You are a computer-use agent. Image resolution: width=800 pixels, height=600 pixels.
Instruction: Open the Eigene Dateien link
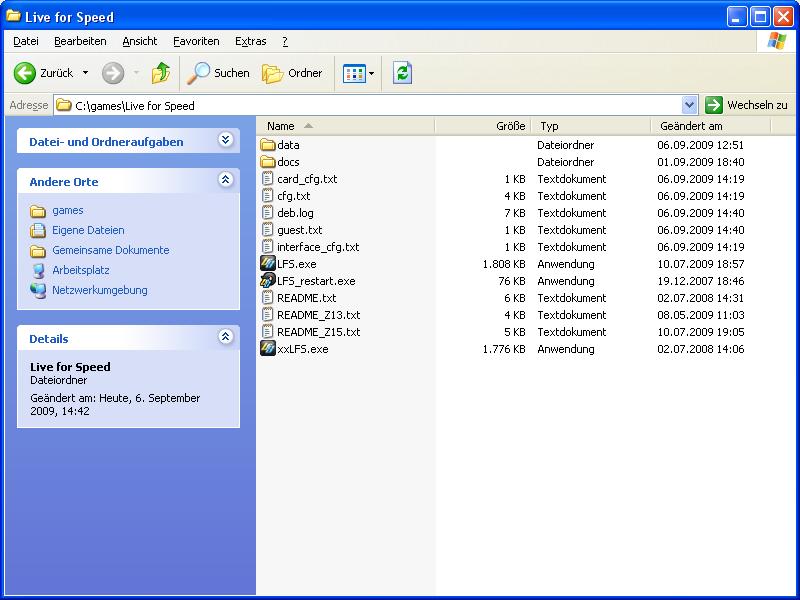click(88, 230)
